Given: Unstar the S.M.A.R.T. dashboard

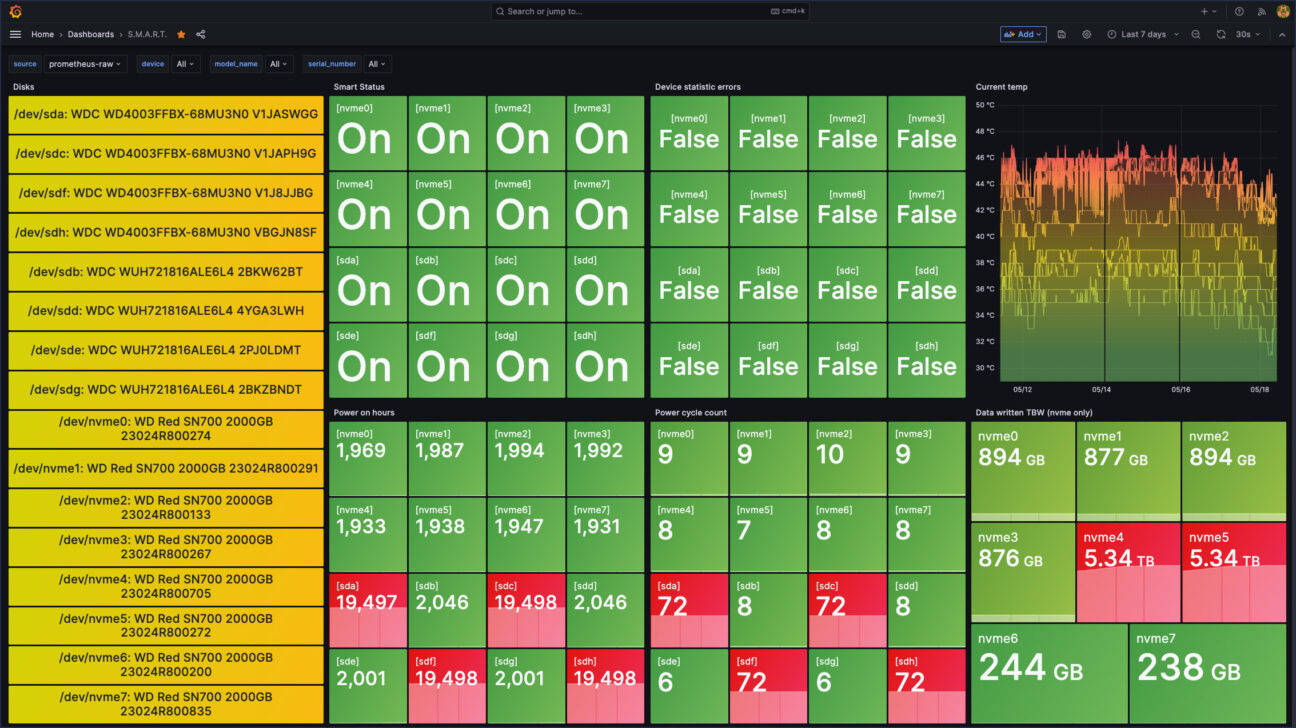Looking at the screenshot, I should 181,34.
